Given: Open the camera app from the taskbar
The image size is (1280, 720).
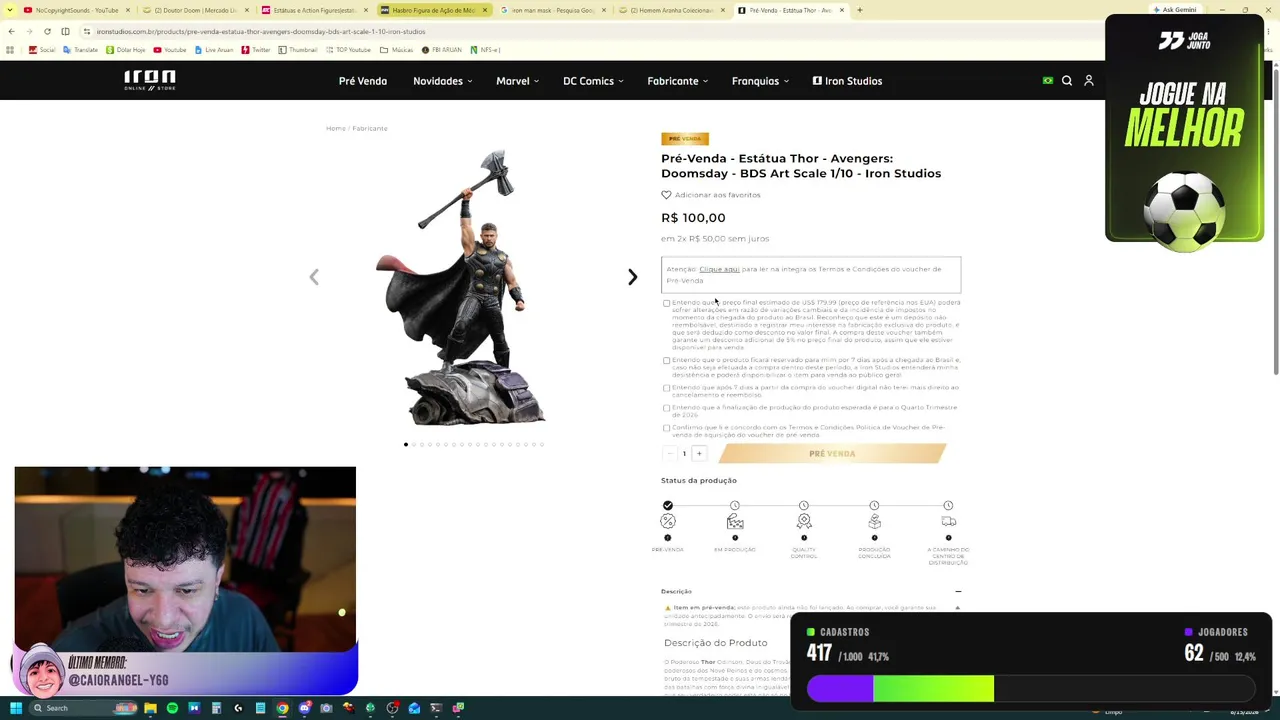Looking at the screenshot, I should (326, 708).
